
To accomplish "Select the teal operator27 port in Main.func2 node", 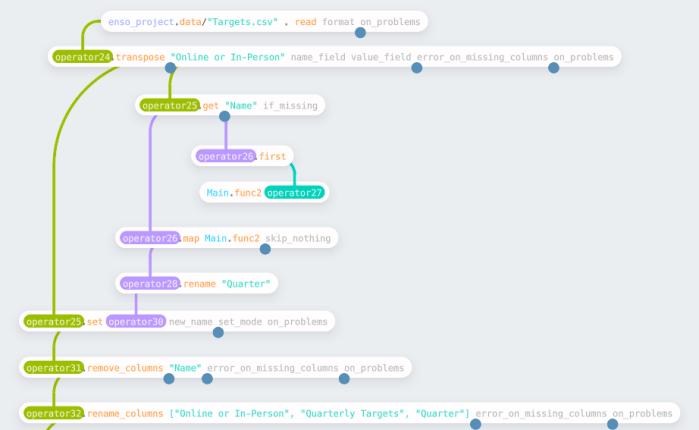I will [x=294, y=192].
